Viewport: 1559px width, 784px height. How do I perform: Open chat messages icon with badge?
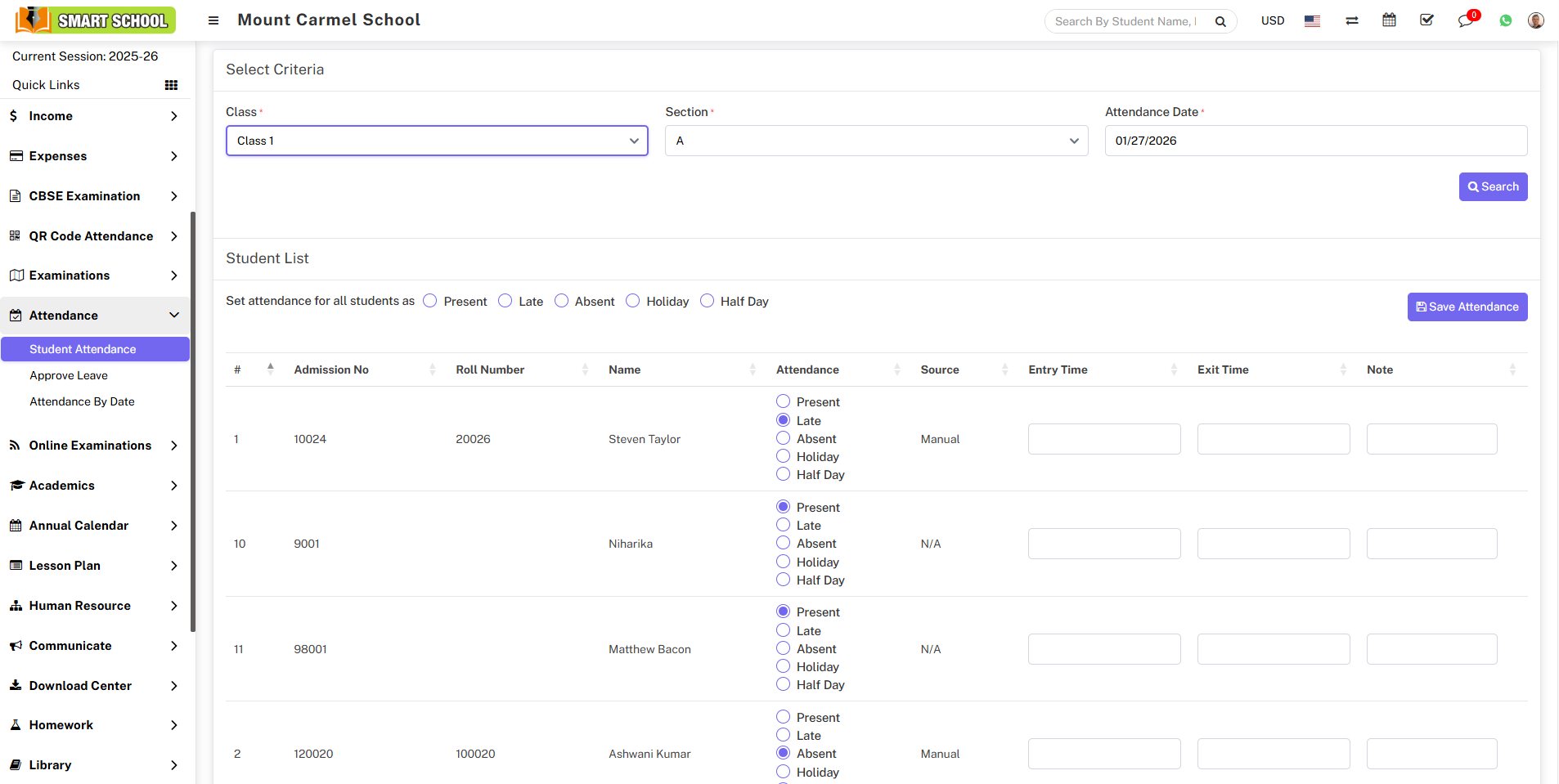1466,20
